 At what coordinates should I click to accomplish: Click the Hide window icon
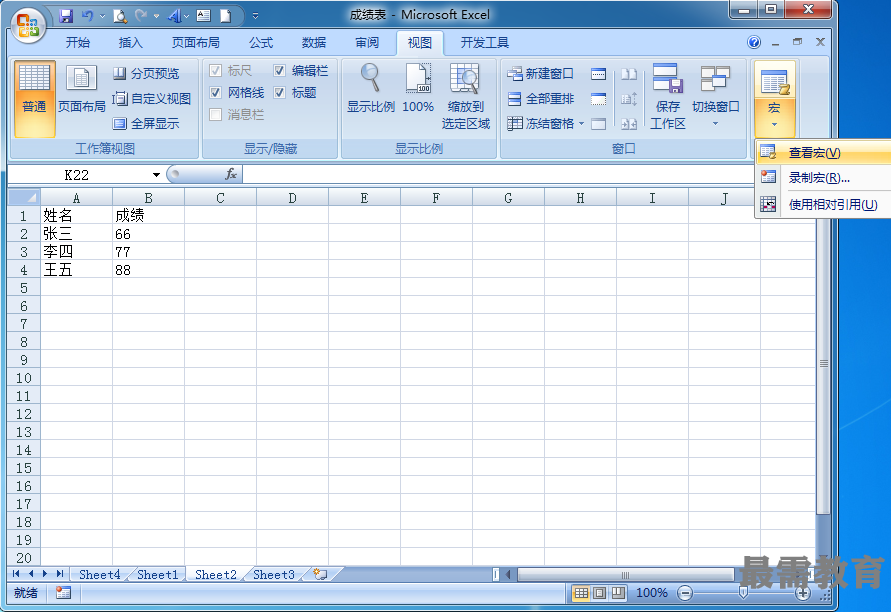tap(598, 99)
